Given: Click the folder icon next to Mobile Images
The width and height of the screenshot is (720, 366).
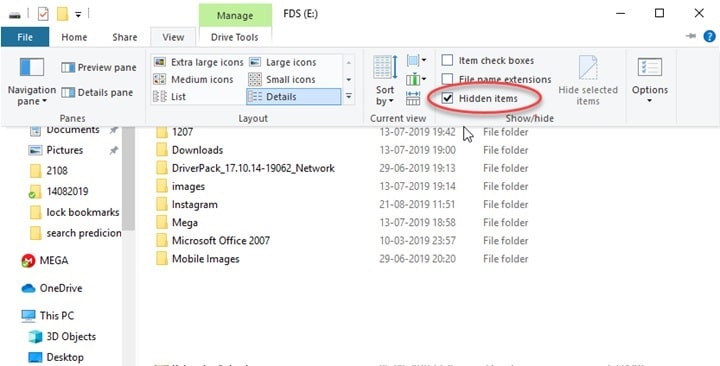Looking at the screenshot, I should click(162, 259).
